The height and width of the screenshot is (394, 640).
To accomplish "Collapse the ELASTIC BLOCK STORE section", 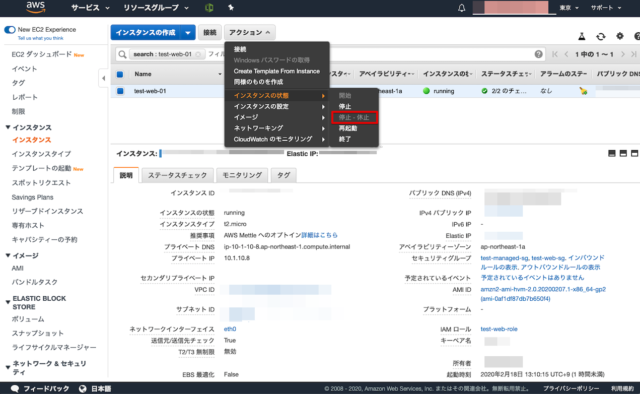I will click(8, 302).
